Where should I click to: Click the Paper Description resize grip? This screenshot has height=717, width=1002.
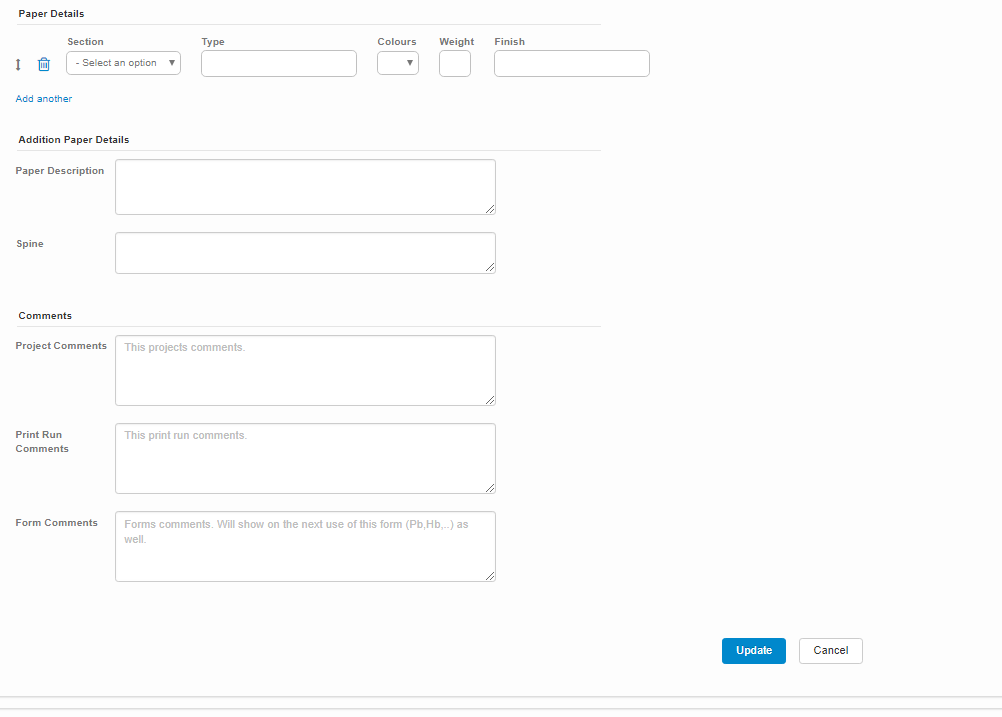click(x=490, y=209)
